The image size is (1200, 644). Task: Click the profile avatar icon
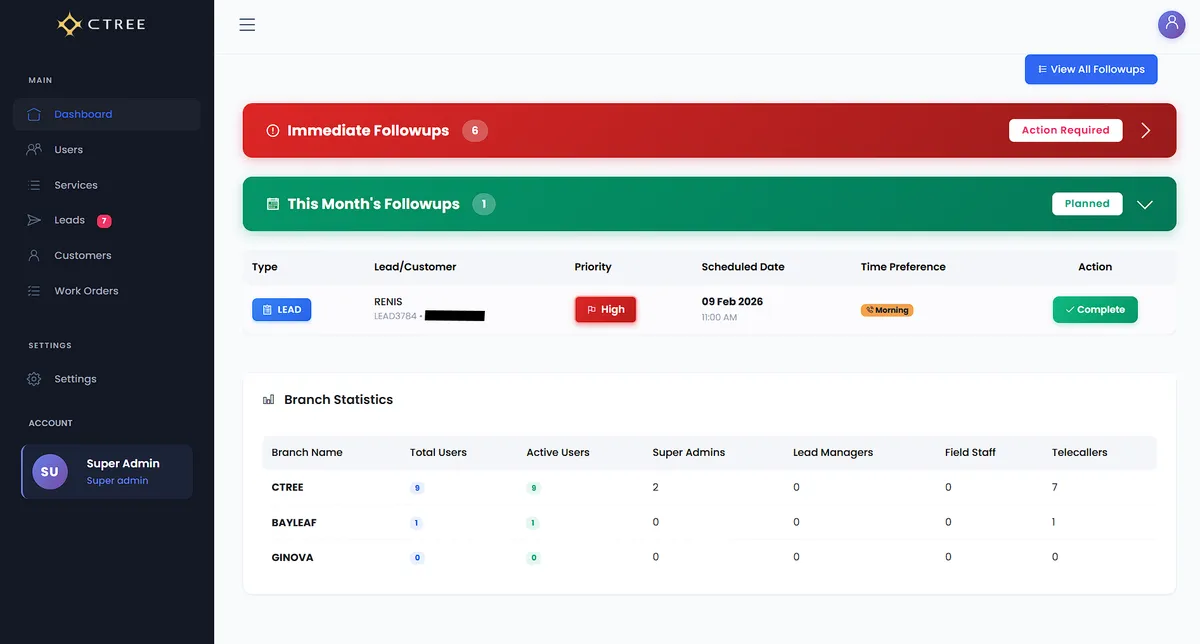coord(1171,23)
